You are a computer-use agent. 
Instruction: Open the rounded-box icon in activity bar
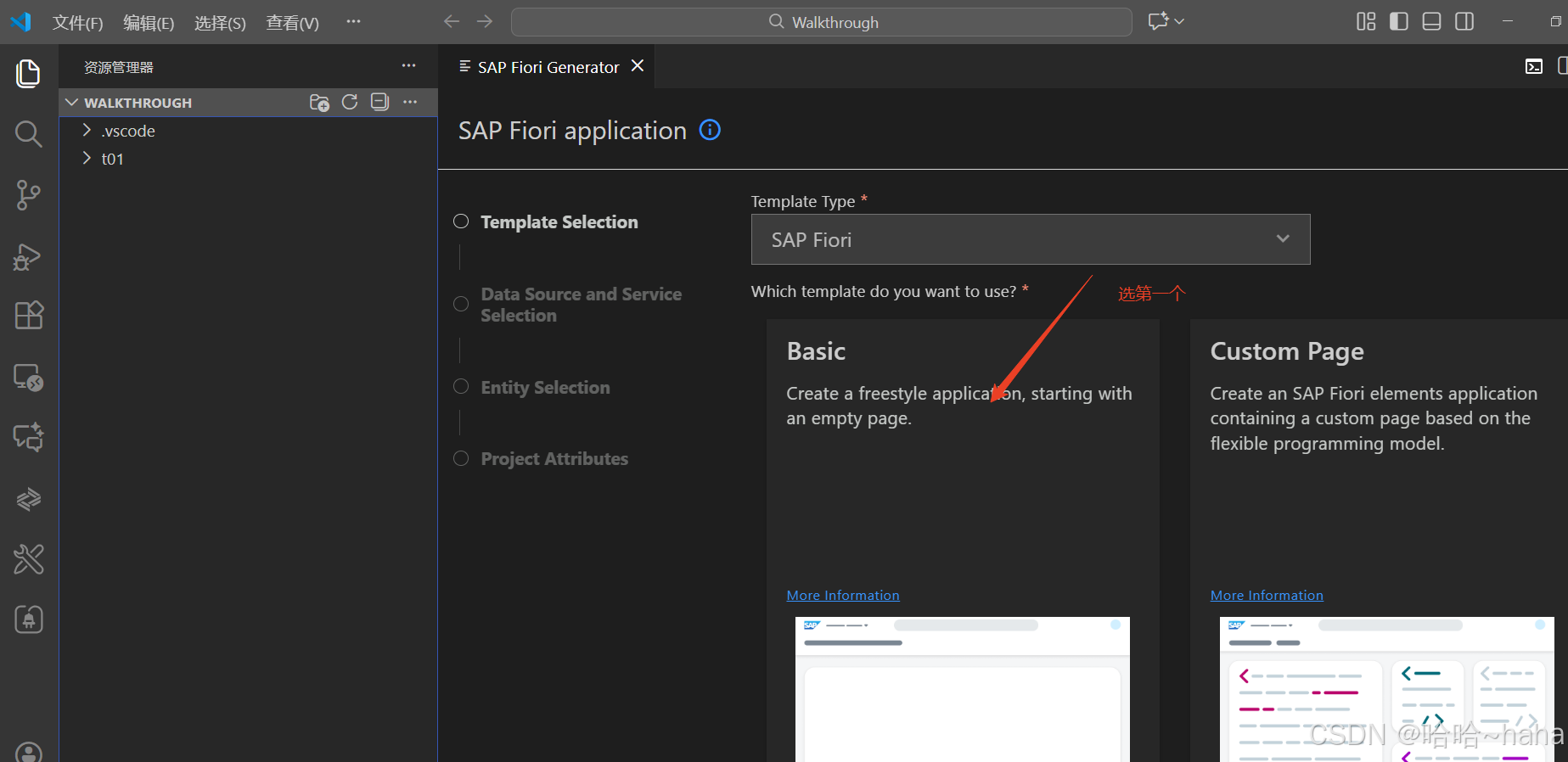coord(28,619)
